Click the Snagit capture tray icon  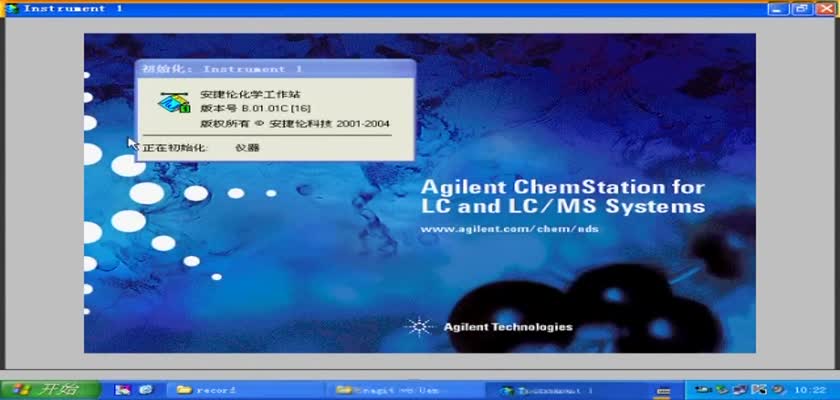point(759,390)
